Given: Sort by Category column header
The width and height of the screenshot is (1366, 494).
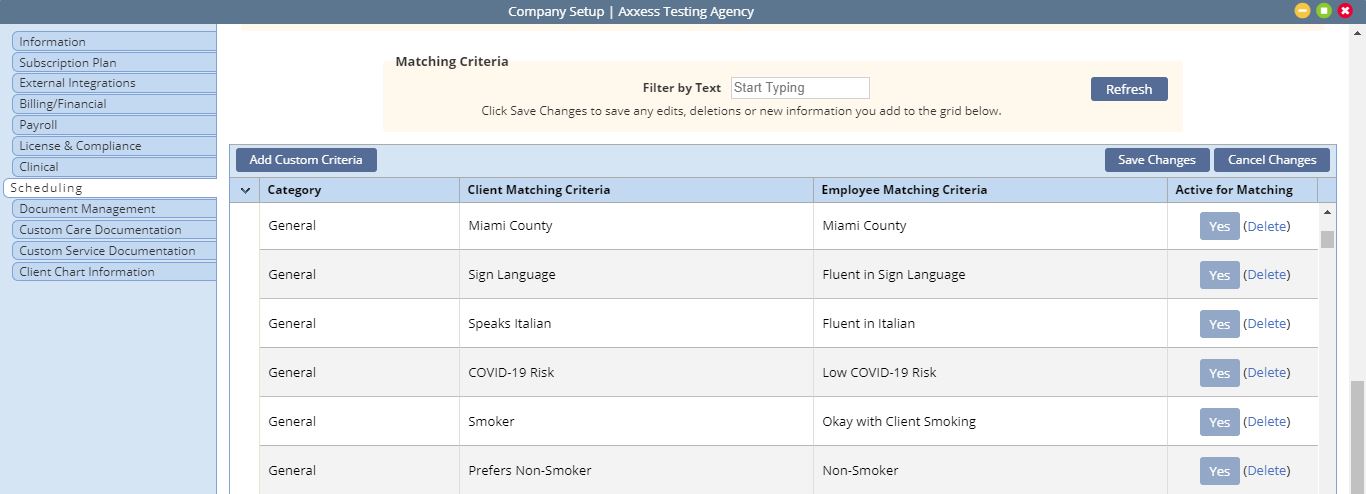Looking at the screenshot, I should (x=295, y=190).
